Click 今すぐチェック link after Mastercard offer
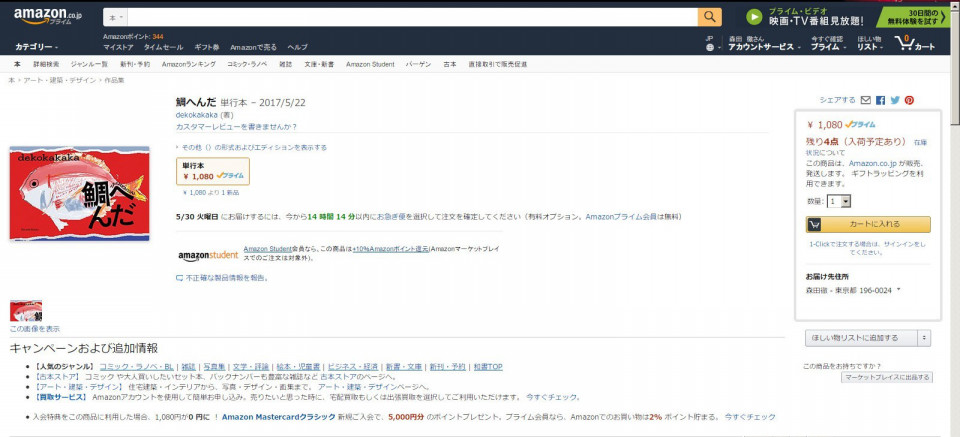This screenshot has height=437, width=960. [x=750, y=417]
